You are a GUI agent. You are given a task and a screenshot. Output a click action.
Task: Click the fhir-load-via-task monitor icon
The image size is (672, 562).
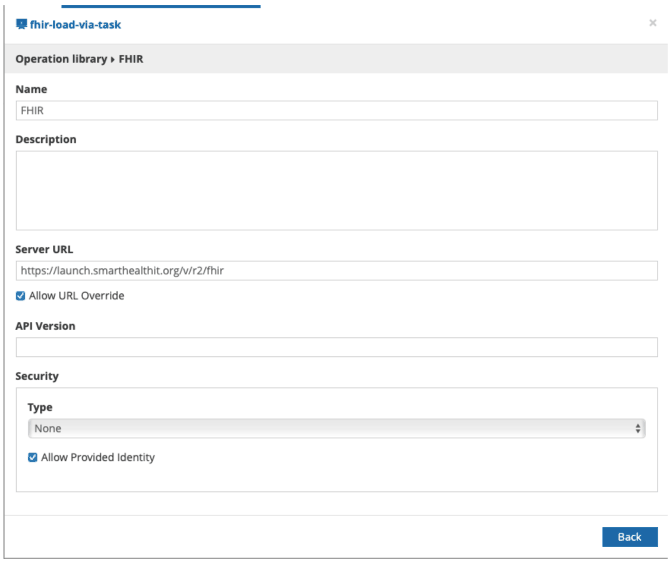click(21, 24)
